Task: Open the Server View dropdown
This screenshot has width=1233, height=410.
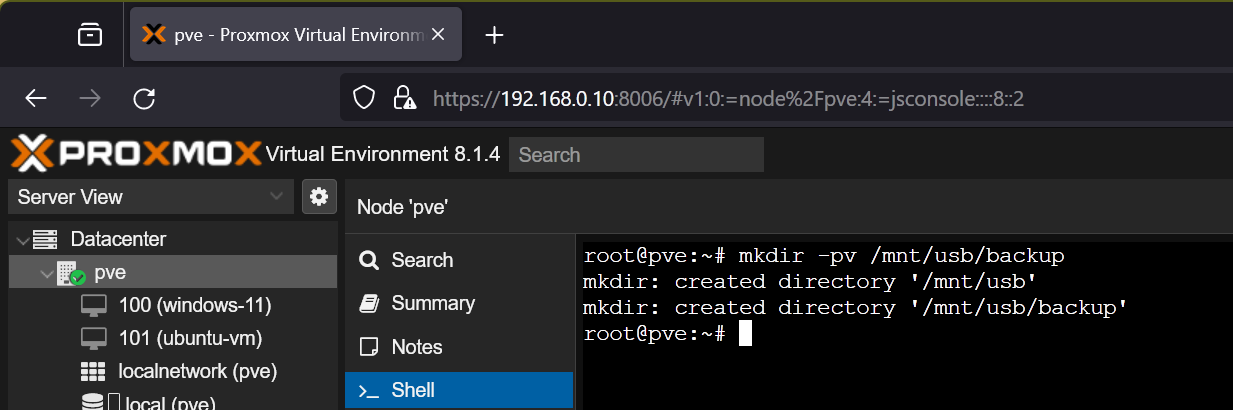Action: [151, 197]
